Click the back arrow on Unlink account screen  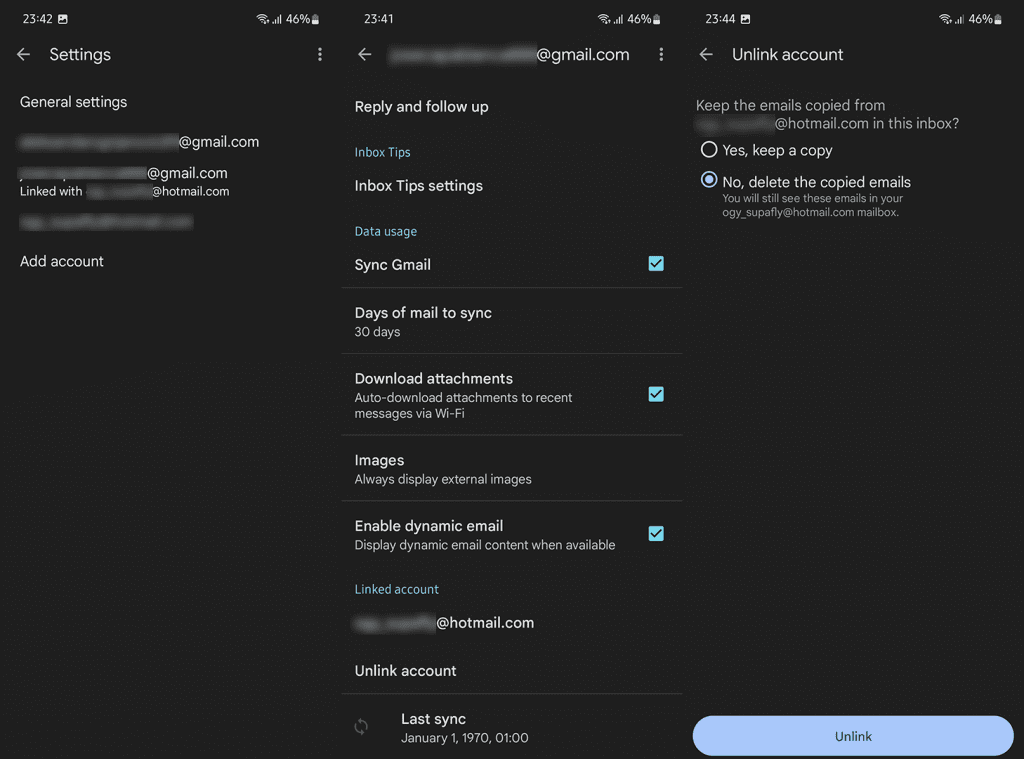pos(705,55)
